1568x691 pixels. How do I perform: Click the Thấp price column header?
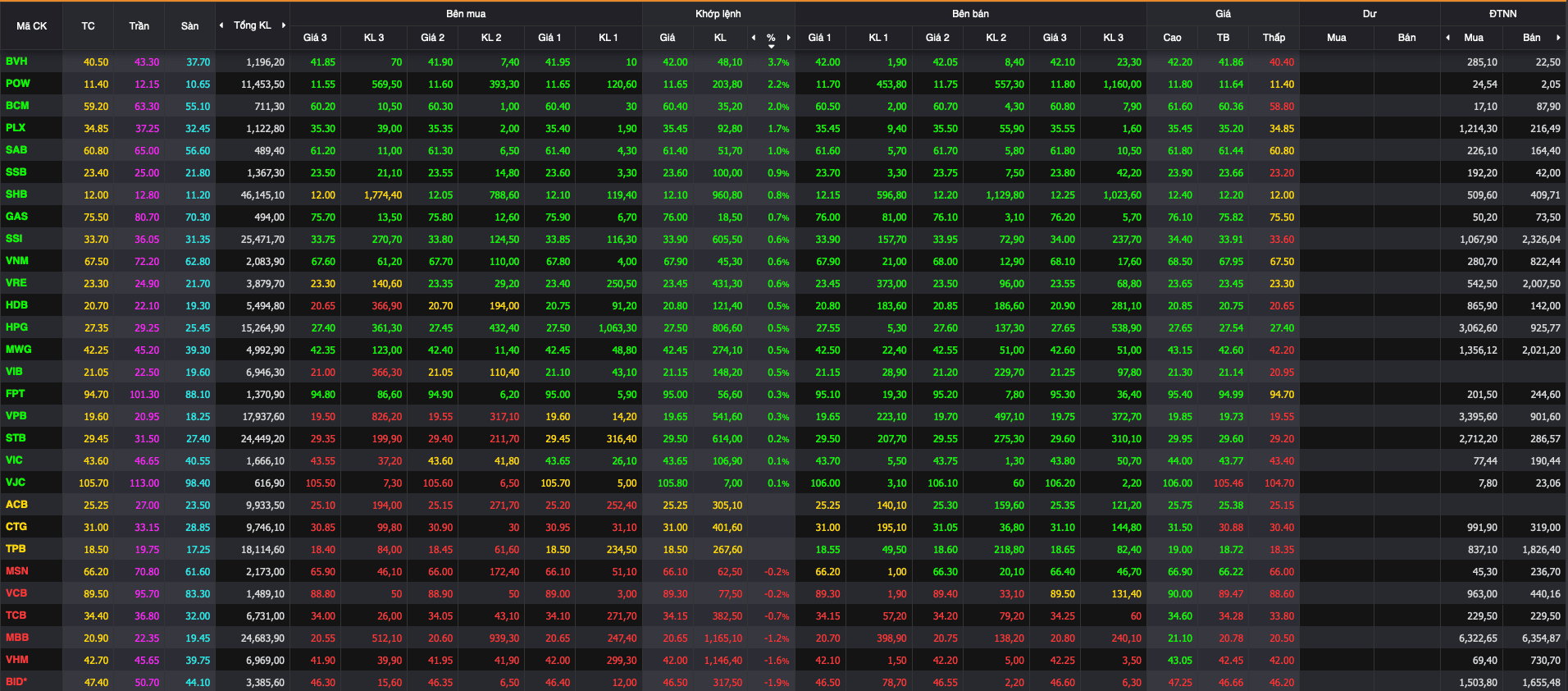(x=1274, y=38)
